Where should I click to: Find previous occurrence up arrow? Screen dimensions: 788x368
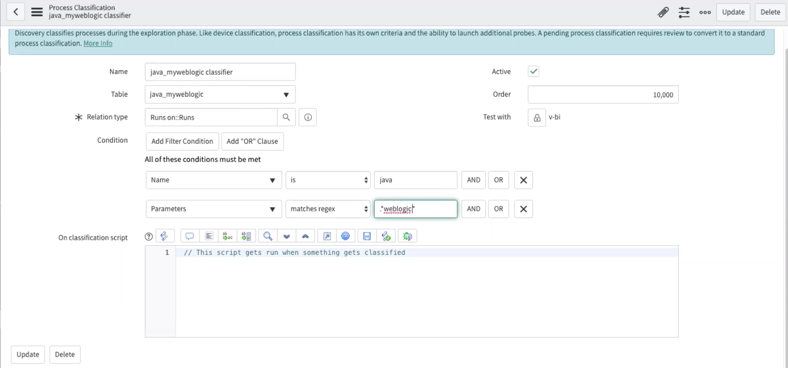click(305, 236)
